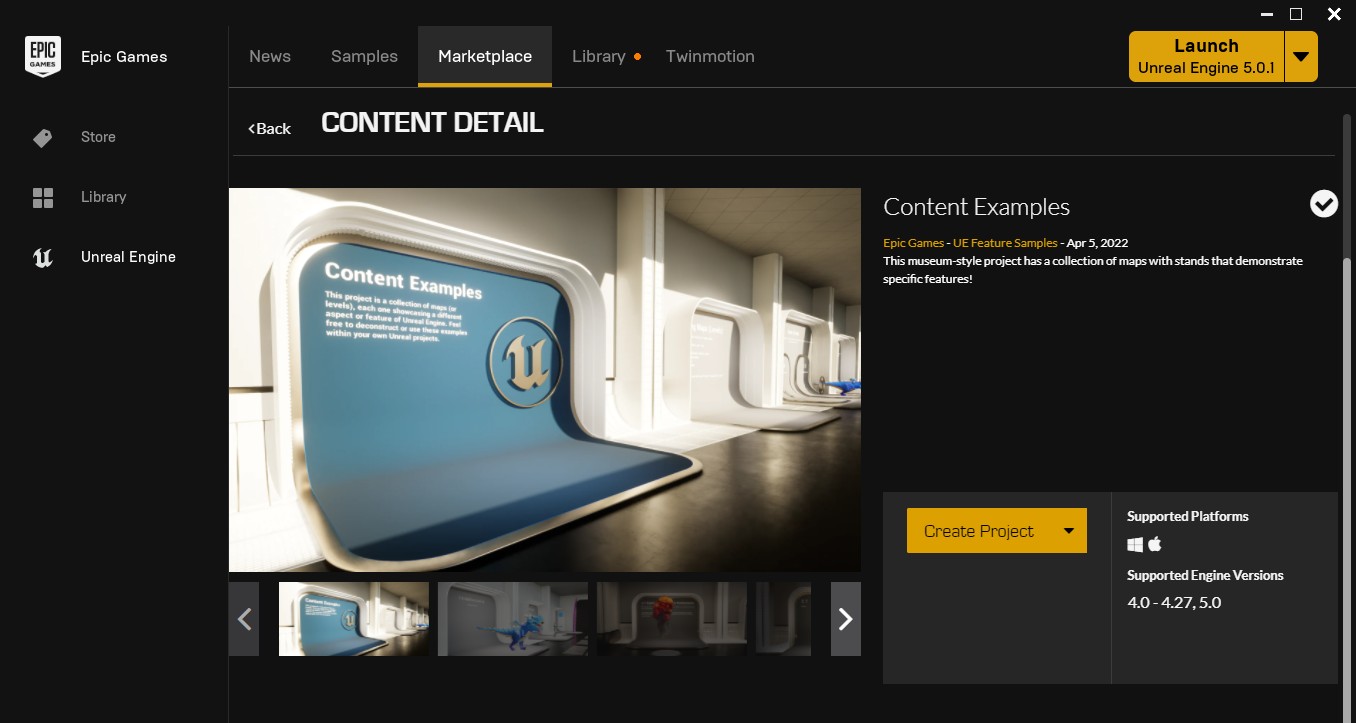Click the main Content Examples preview image
Image resolution: width=1356 pixels, height=723 pixels.
coord(545,380)
